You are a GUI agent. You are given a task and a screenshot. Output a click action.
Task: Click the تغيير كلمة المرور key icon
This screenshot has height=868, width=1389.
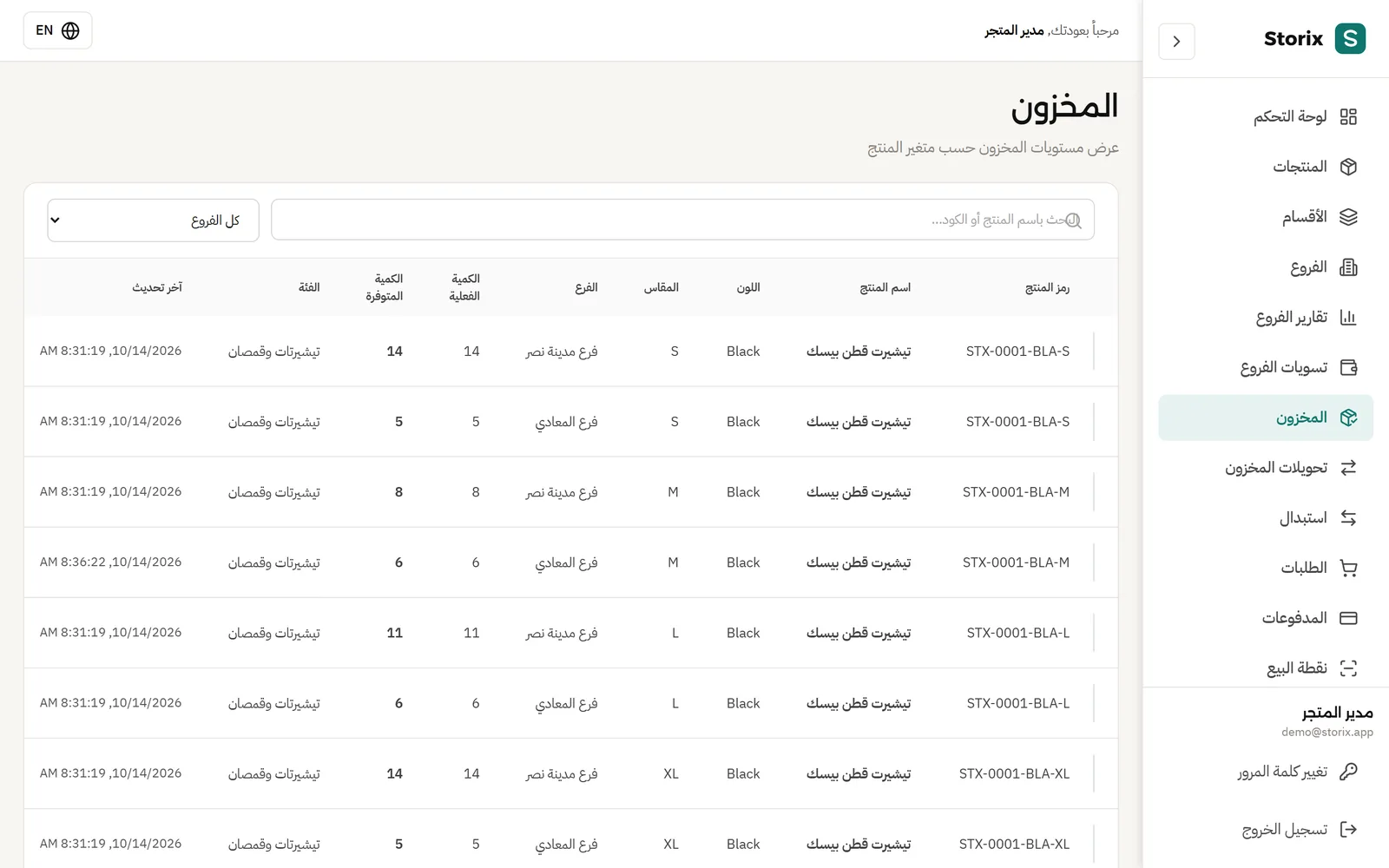pos(1348,772)
